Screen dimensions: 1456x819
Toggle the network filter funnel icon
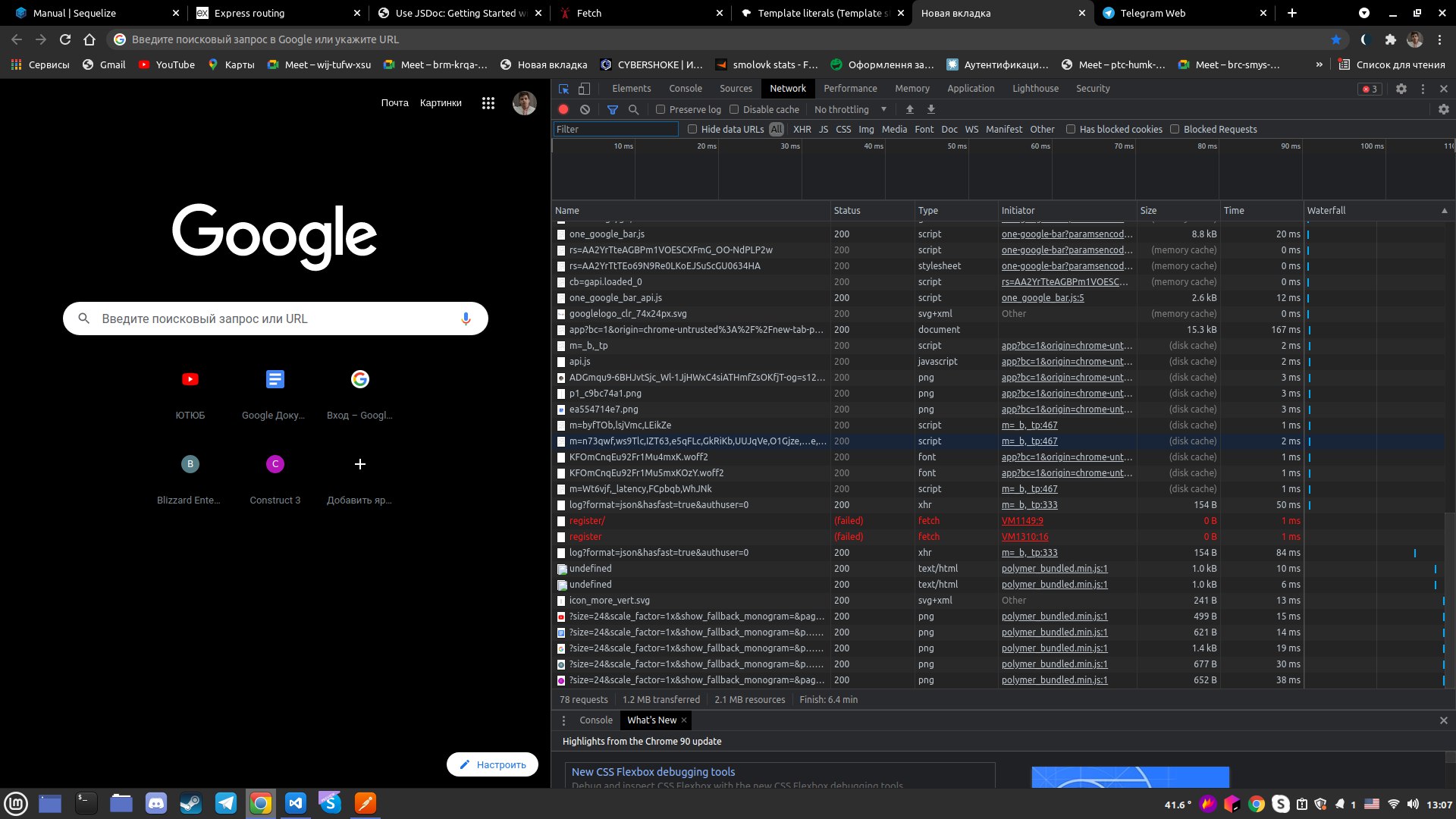coord(613,109)
